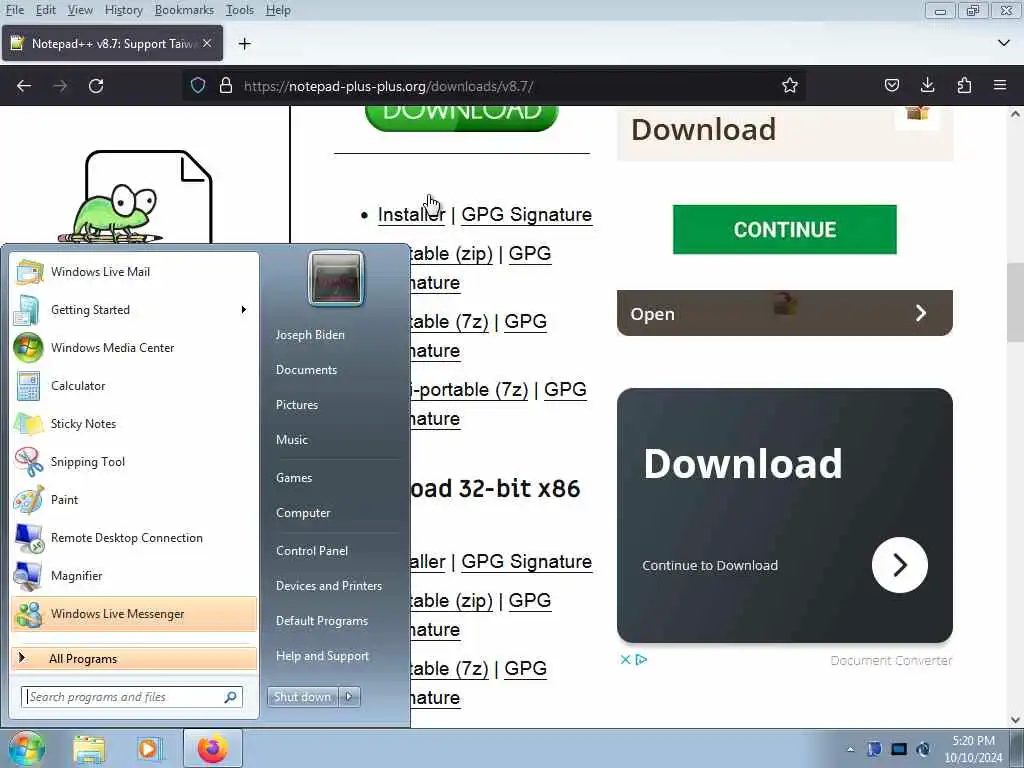This screenshot has height=768, width=1024.
Task: Click the AdChoices triangle icon
Action: (x=641, y=660)
